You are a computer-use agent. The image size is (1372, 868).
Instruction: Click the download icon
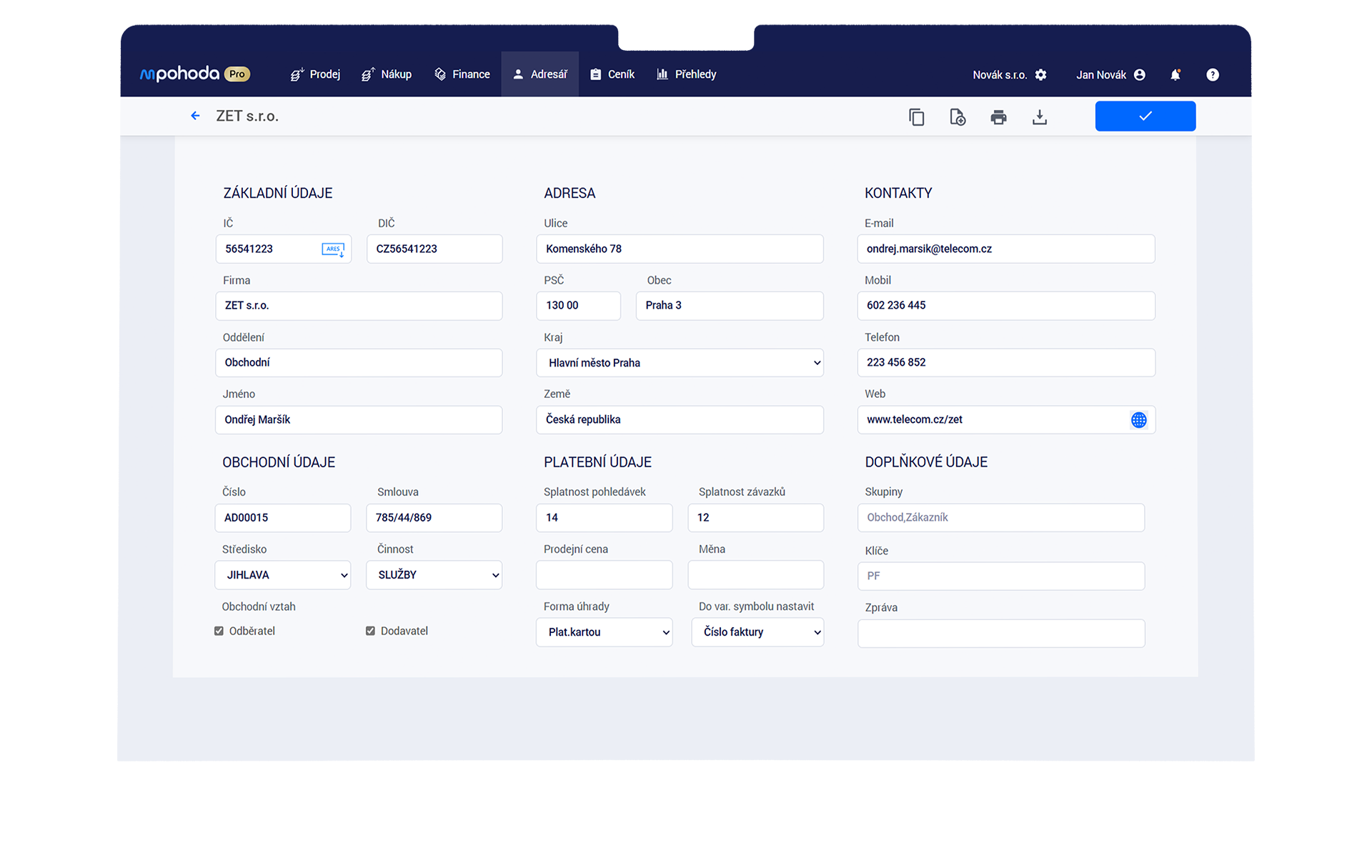point(1039,117)
